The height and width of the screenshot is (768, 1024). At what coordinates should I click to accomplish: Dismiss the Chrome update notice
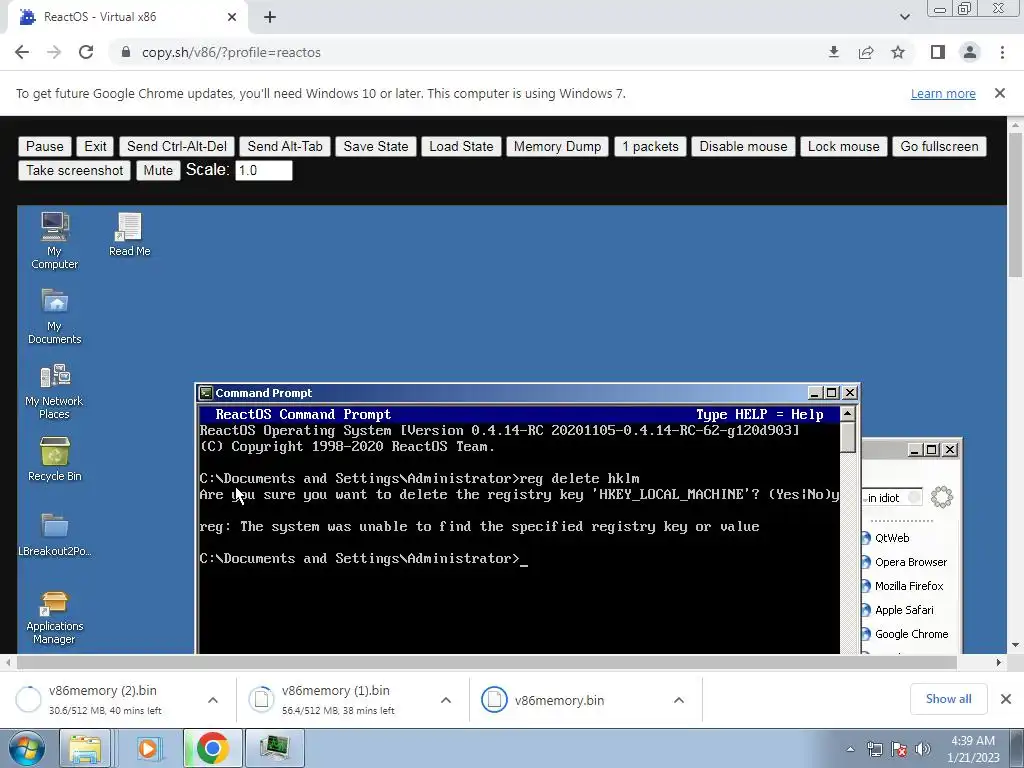click(x=1000, y=93)
